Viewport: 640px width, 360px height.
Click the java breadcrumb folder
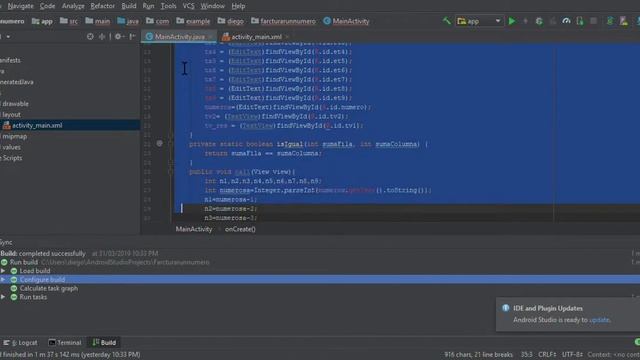[x=128, y=21]
